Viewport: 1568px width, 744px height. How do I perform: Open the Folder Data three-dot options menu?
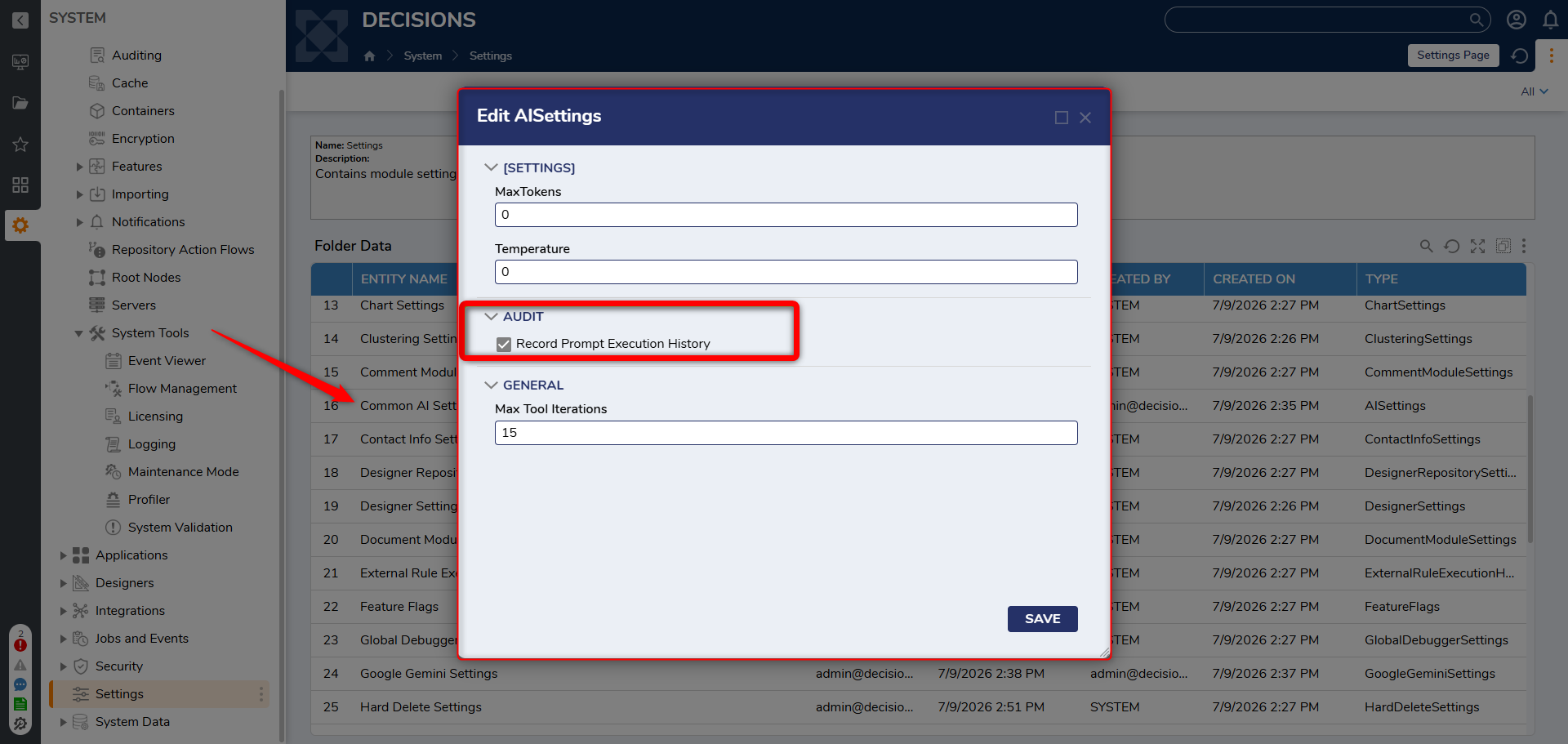tap(1524, 246)
